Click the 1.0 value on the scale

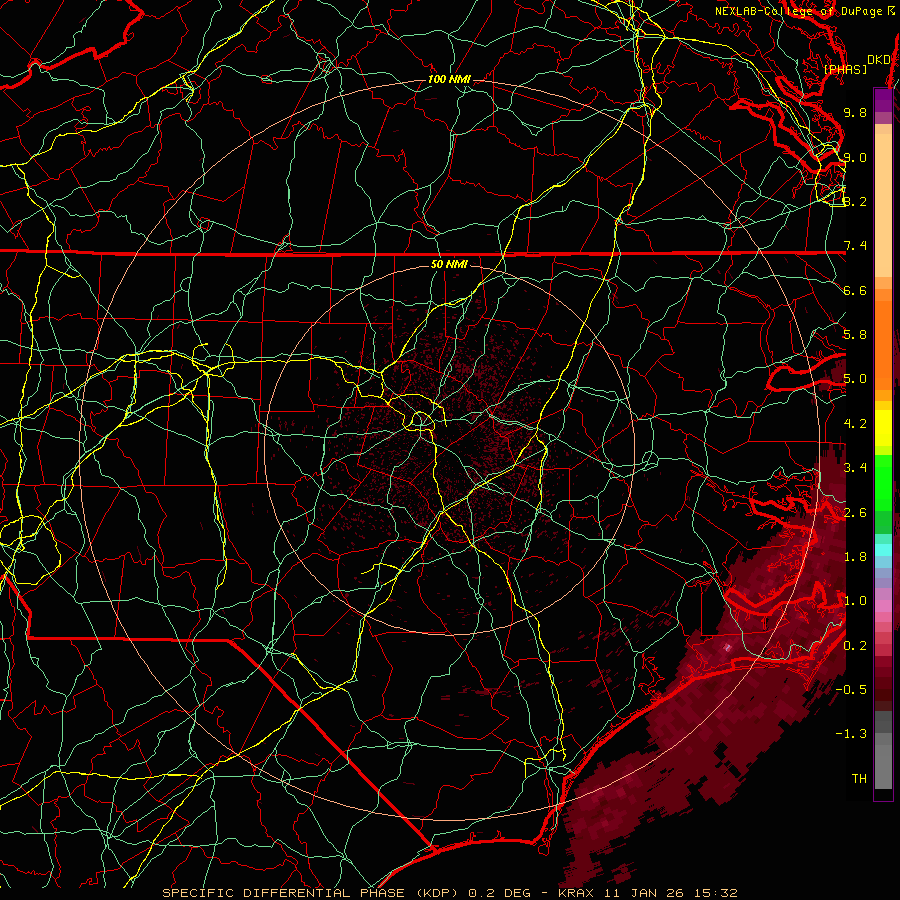click(855, 601)
